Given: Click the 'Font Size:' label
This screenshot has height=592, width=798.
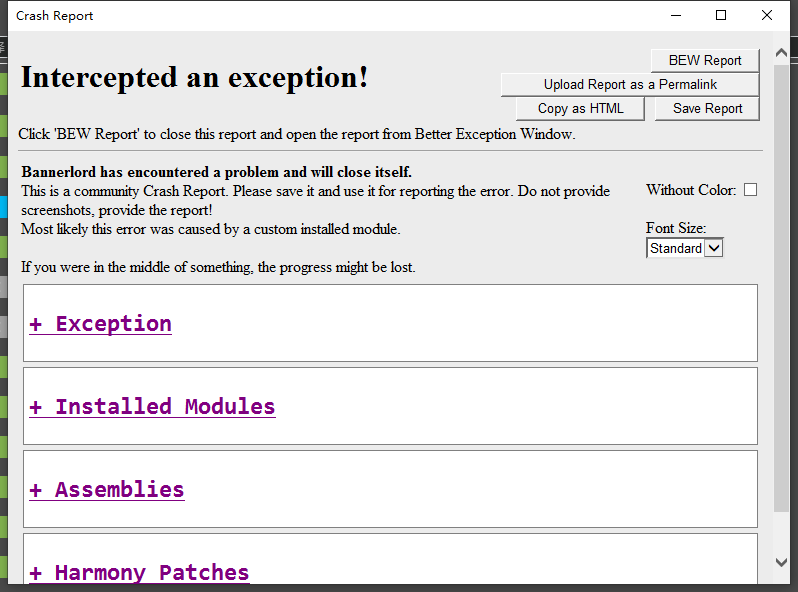Looking at the screenshot, I should (676, 228).
